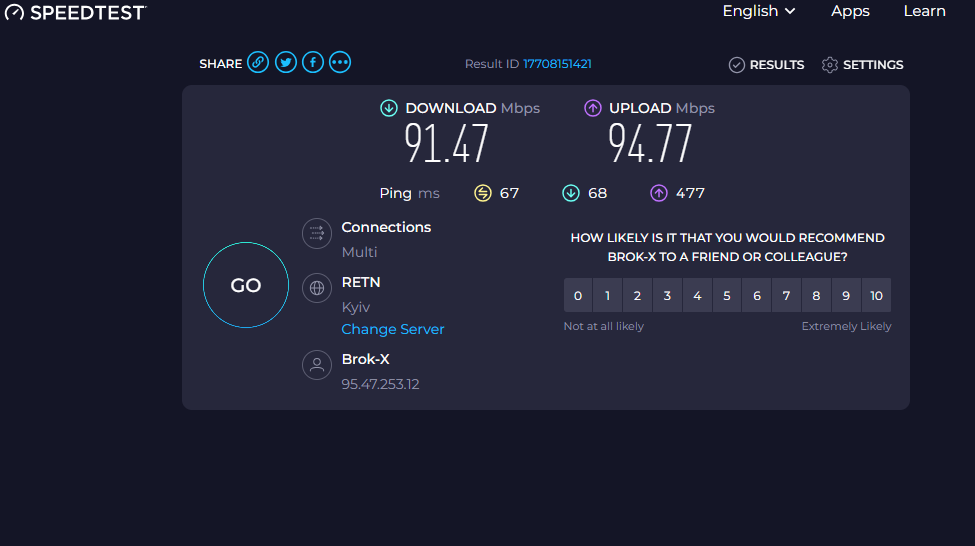Viewport: 975px width, 546px height.
Task: Select rating 7 in recommendation scale
Action: 787,295
